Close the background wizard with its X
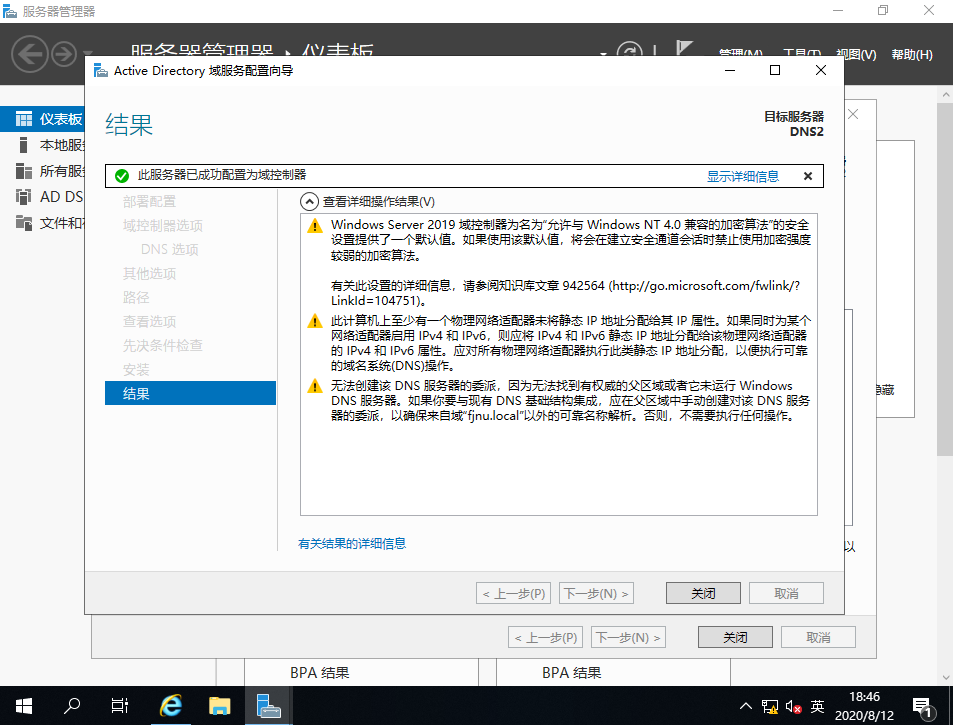953x725 pixels. click(853, 114)
